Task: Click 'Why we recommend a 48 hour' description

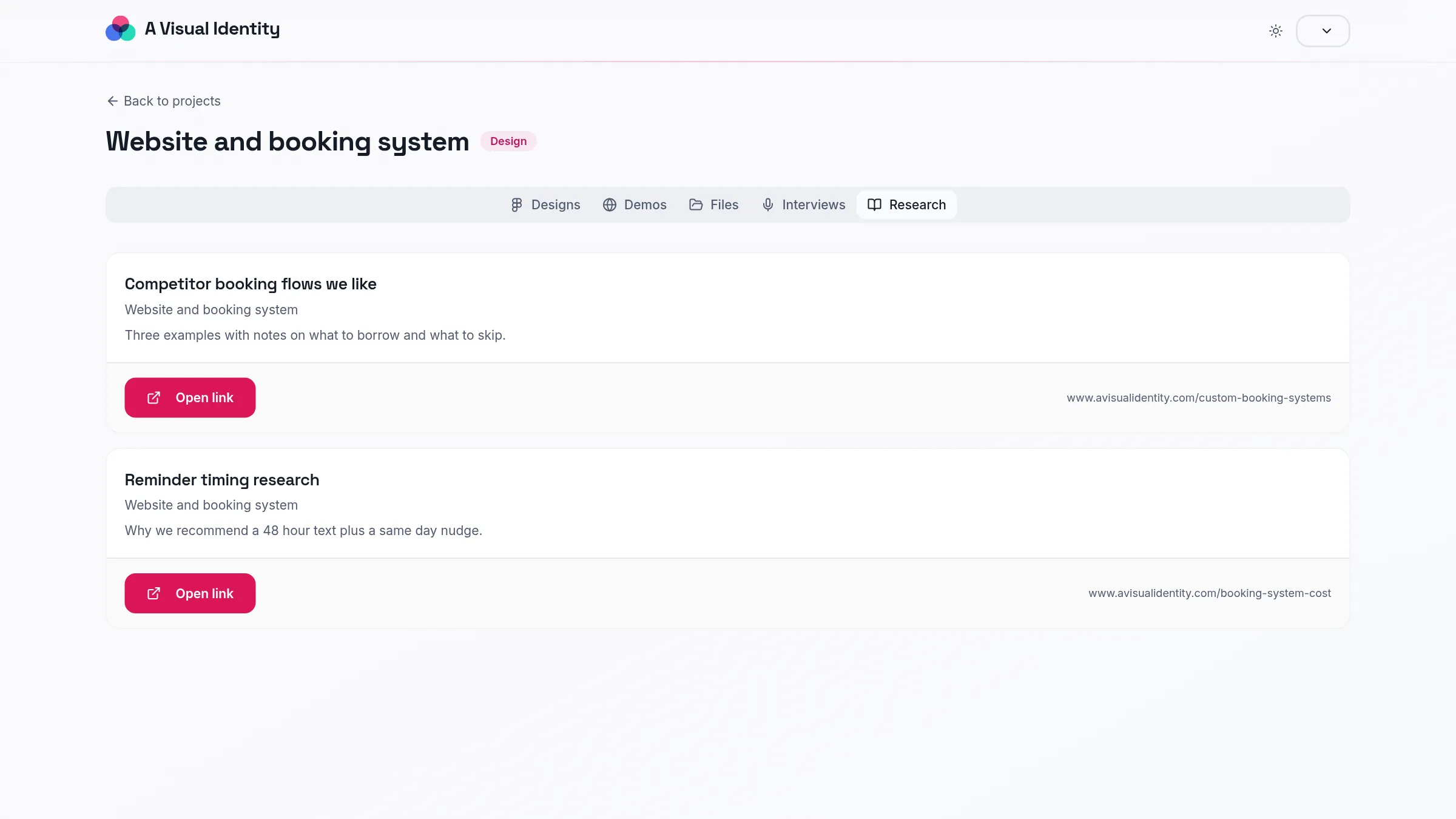Action: coord(303,531)
